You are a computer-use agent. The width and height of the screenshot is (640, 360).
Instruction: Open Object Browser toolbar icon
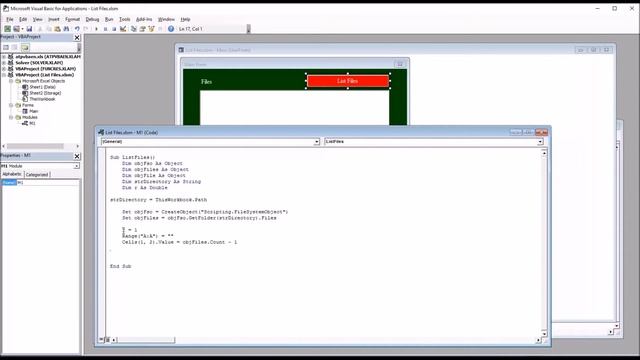point(151,29)
